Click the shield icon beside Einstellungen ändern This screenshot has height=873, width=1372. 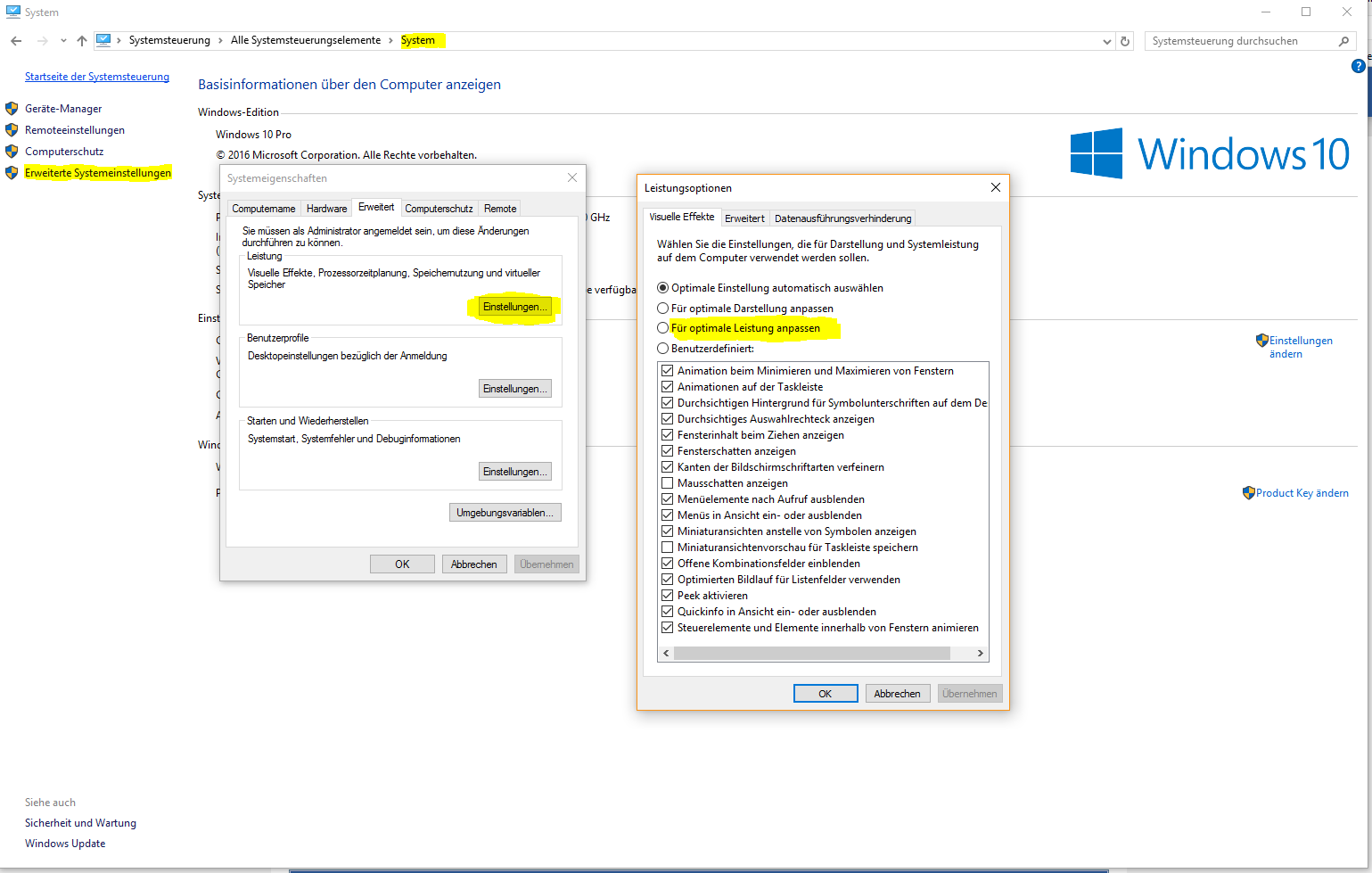(1261, 341)
